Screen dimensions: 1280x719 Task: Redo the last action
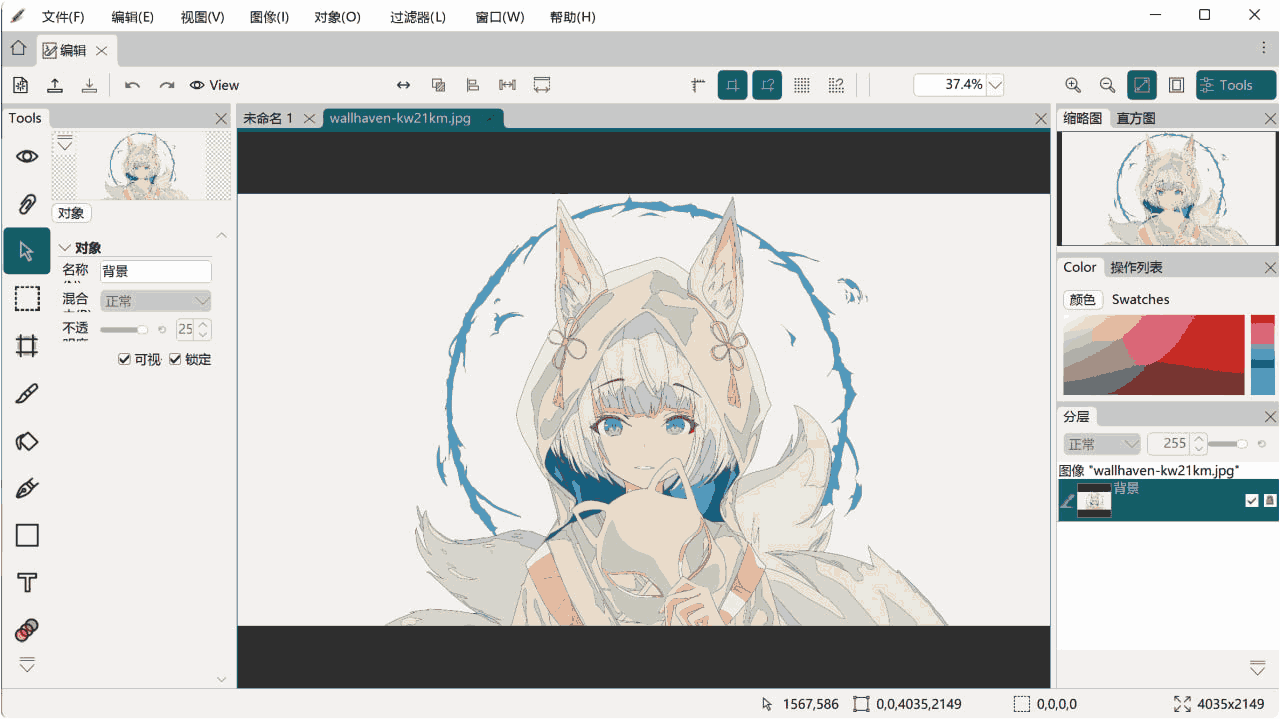[x=167, y=85]
